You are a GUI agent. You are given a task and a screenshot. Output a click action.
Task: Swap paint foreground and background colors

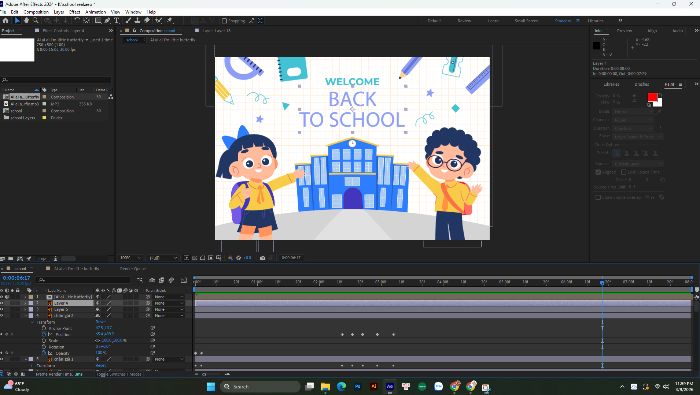661,95
